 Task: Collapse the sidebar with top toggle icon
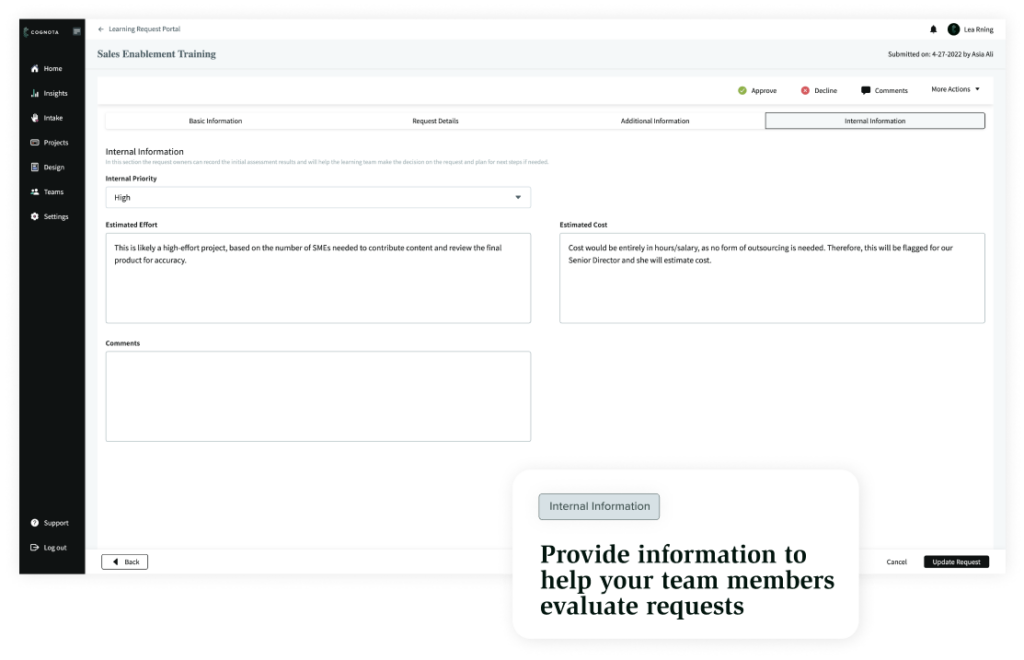[x=77, y=31]
